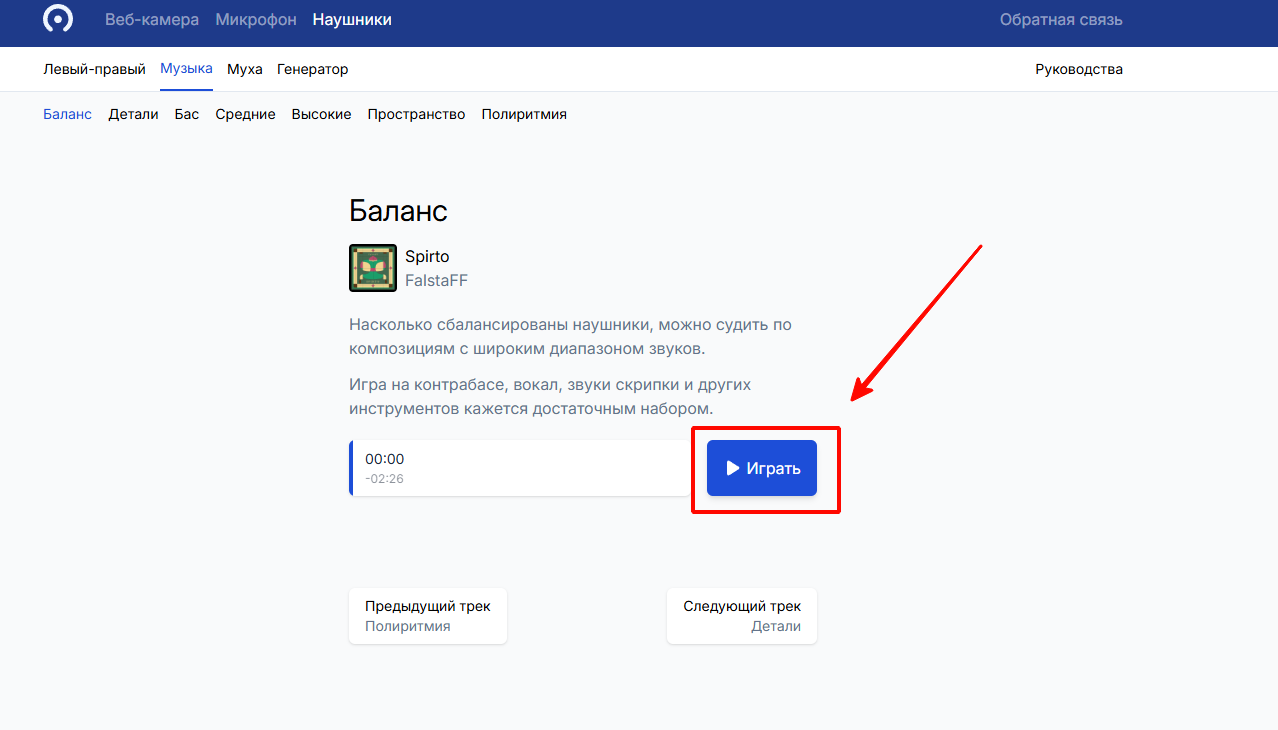Switch to the Высокие sub-tab
Image resolution: width=1278 pixels, height=730 pixels.
coord(321,114)
